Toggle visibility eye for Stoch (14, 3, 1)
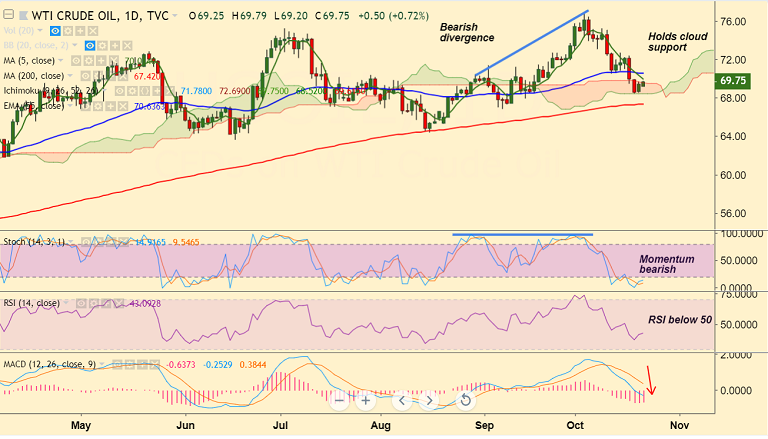768x439 pixels. pos(86,242)
